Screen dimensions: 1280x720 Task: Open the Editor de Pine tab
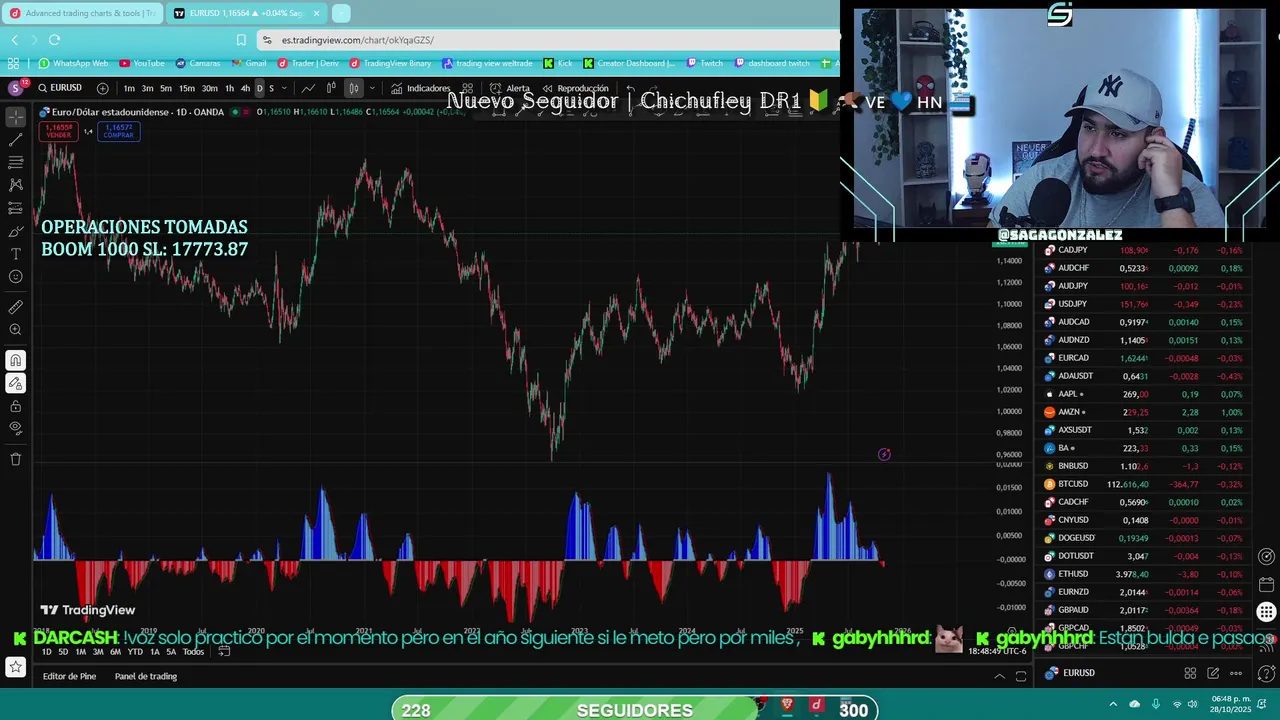(x=69, y=676)
